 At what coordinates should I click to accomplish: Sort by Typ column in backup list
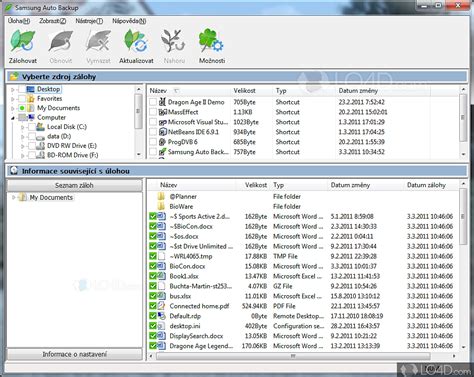tap(299, 185)
